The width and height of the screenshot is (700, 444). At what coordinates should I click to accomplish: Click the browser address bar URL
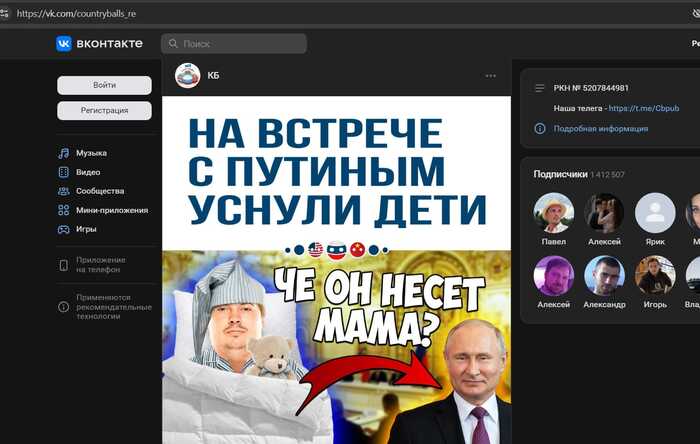tap(90, 13)
